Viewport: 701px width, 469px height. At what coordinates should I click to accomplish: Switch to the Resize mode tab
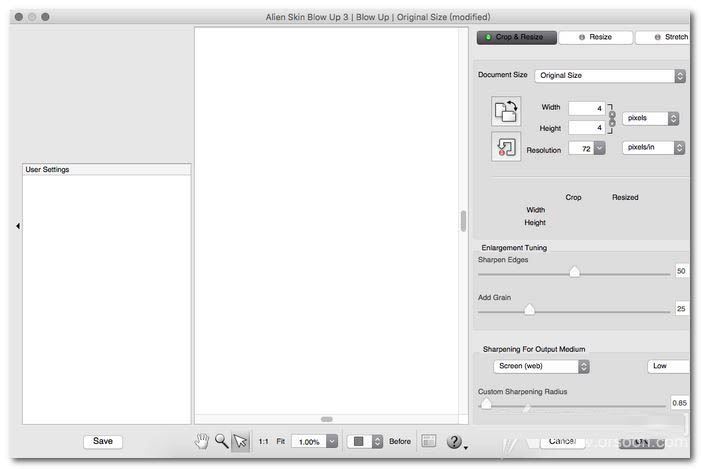coord(595,37)
